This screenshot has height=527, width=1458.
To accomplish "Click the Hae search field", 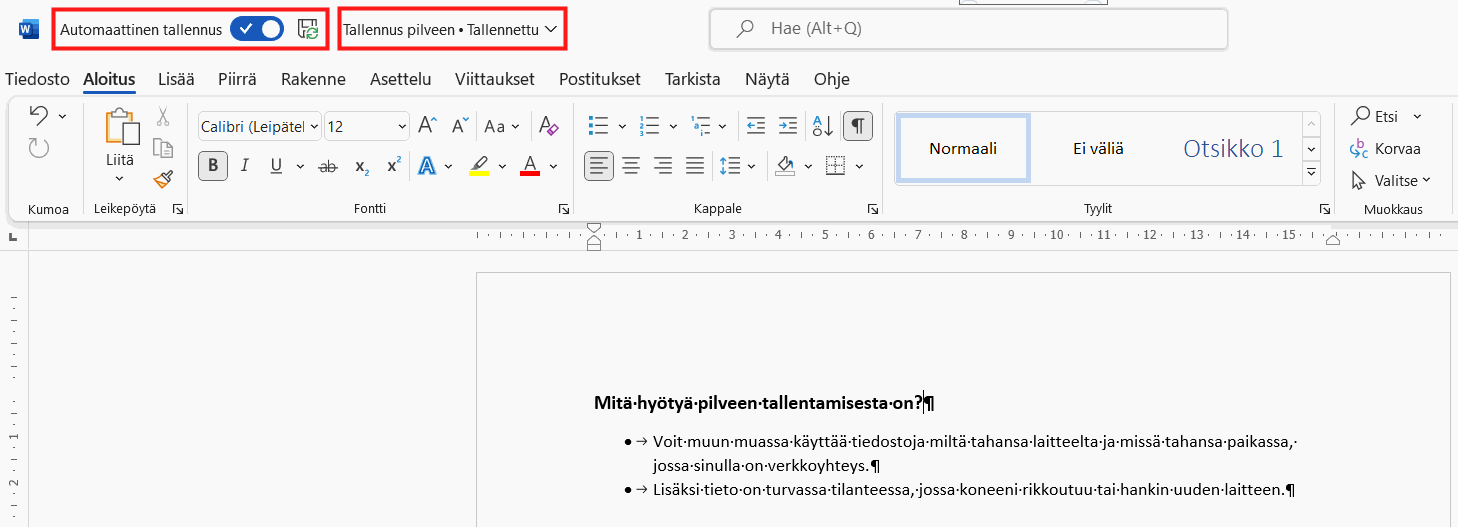I will click(x=968, y=29).
